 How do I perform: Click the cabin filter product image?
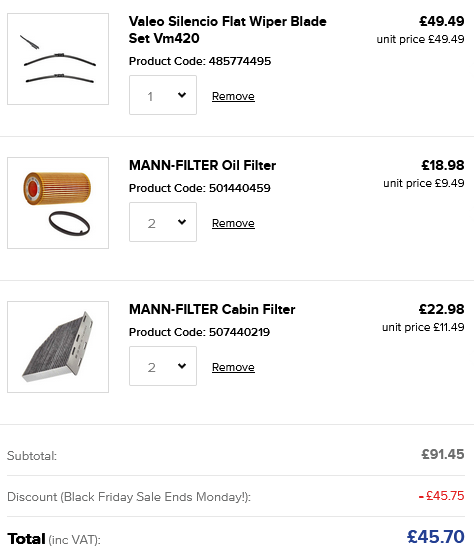pyautogui.click(x=58, y=347)
